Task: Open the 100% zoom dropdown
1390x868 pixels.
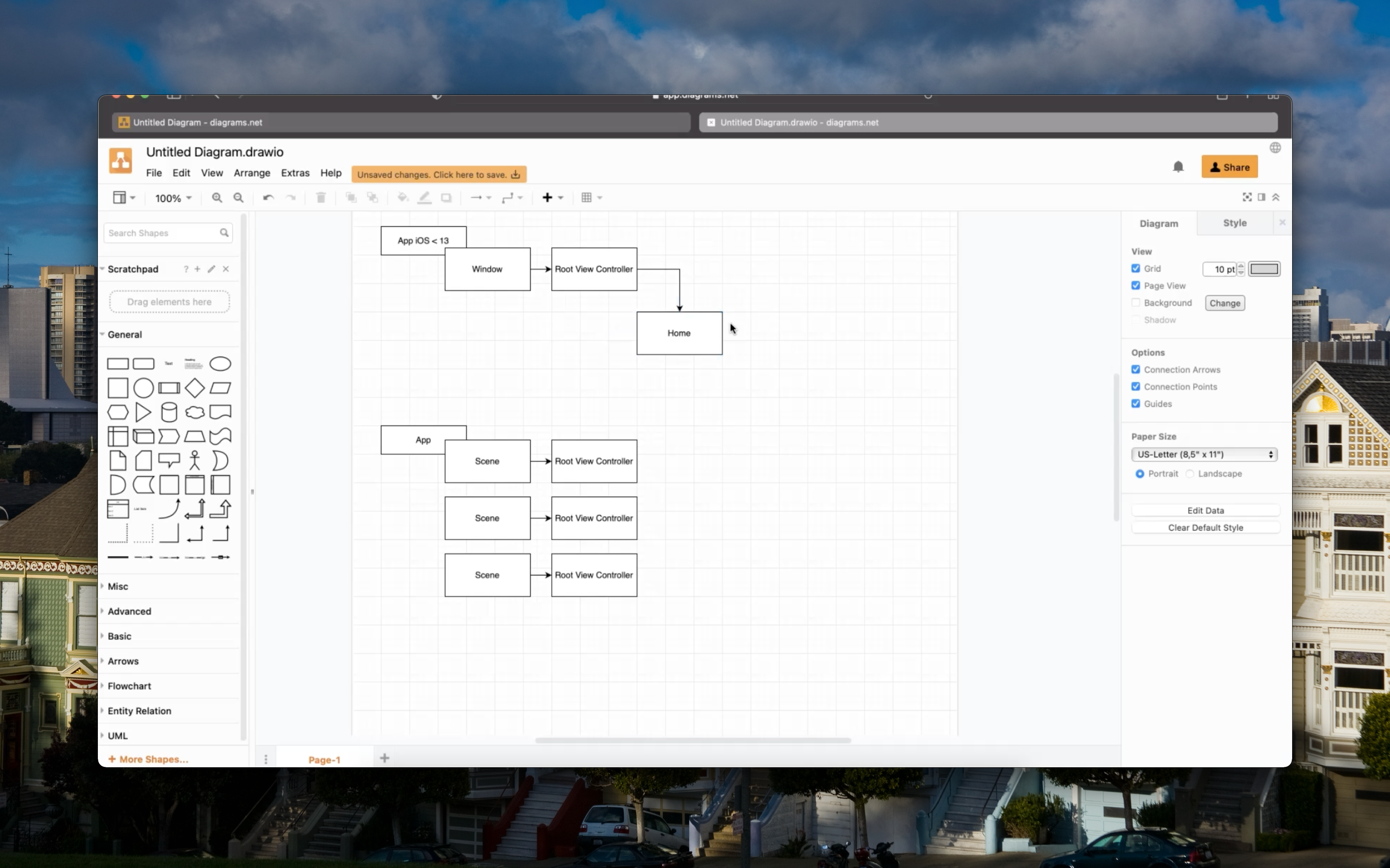Action: point(173,198)
